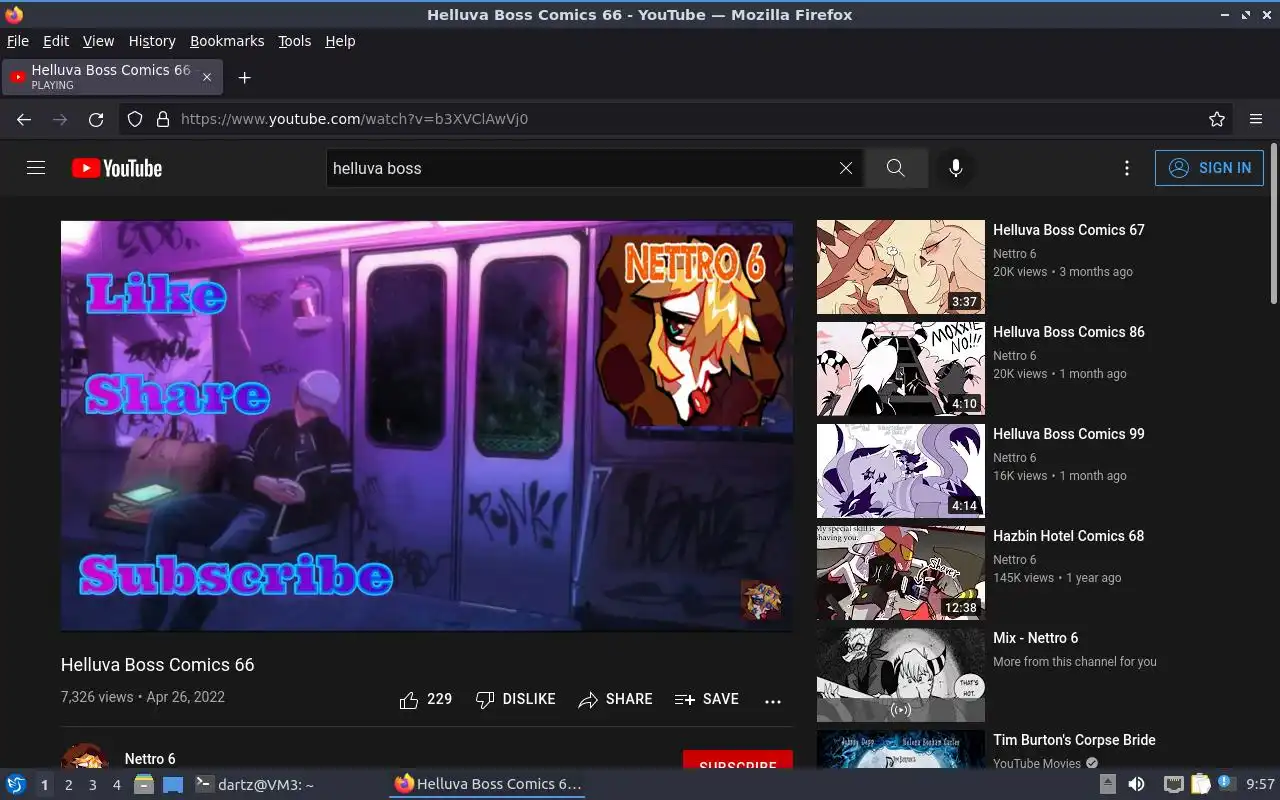The image size is (1280, 800).
Task: Open the Tools menu
Action: (294, 41)
